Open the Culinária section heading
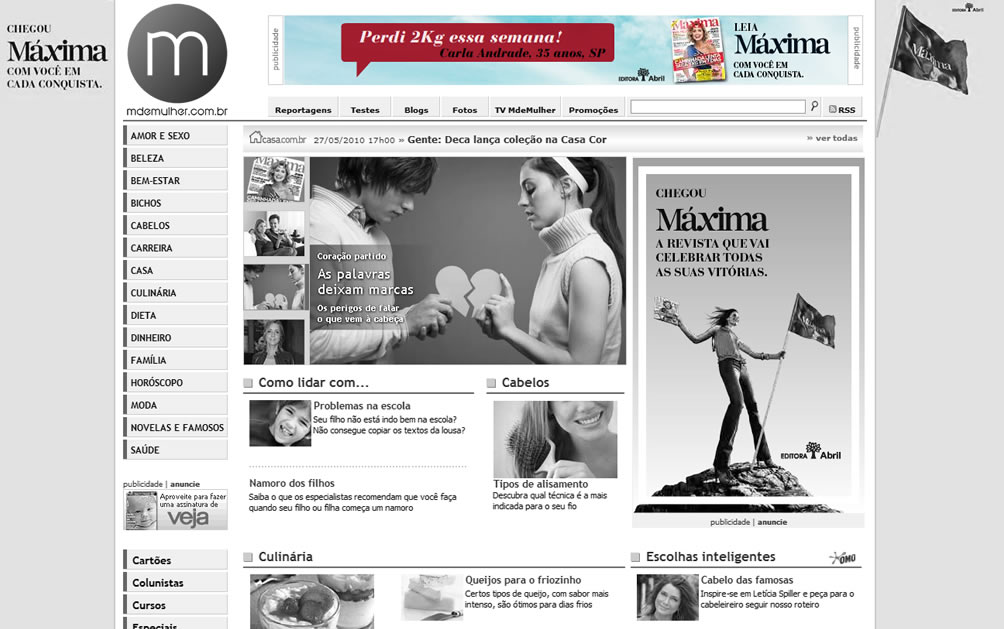 pos(286,557)
